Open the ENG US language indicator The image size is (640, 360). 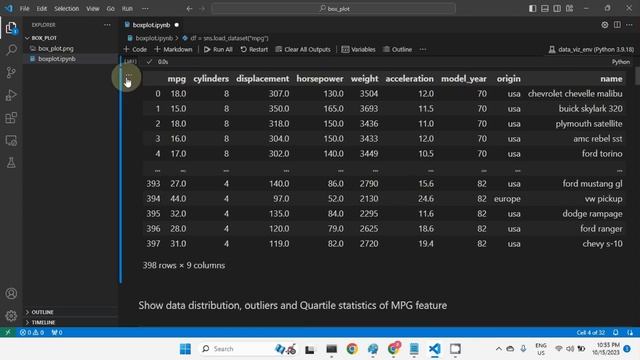click(x=541, y=349)
